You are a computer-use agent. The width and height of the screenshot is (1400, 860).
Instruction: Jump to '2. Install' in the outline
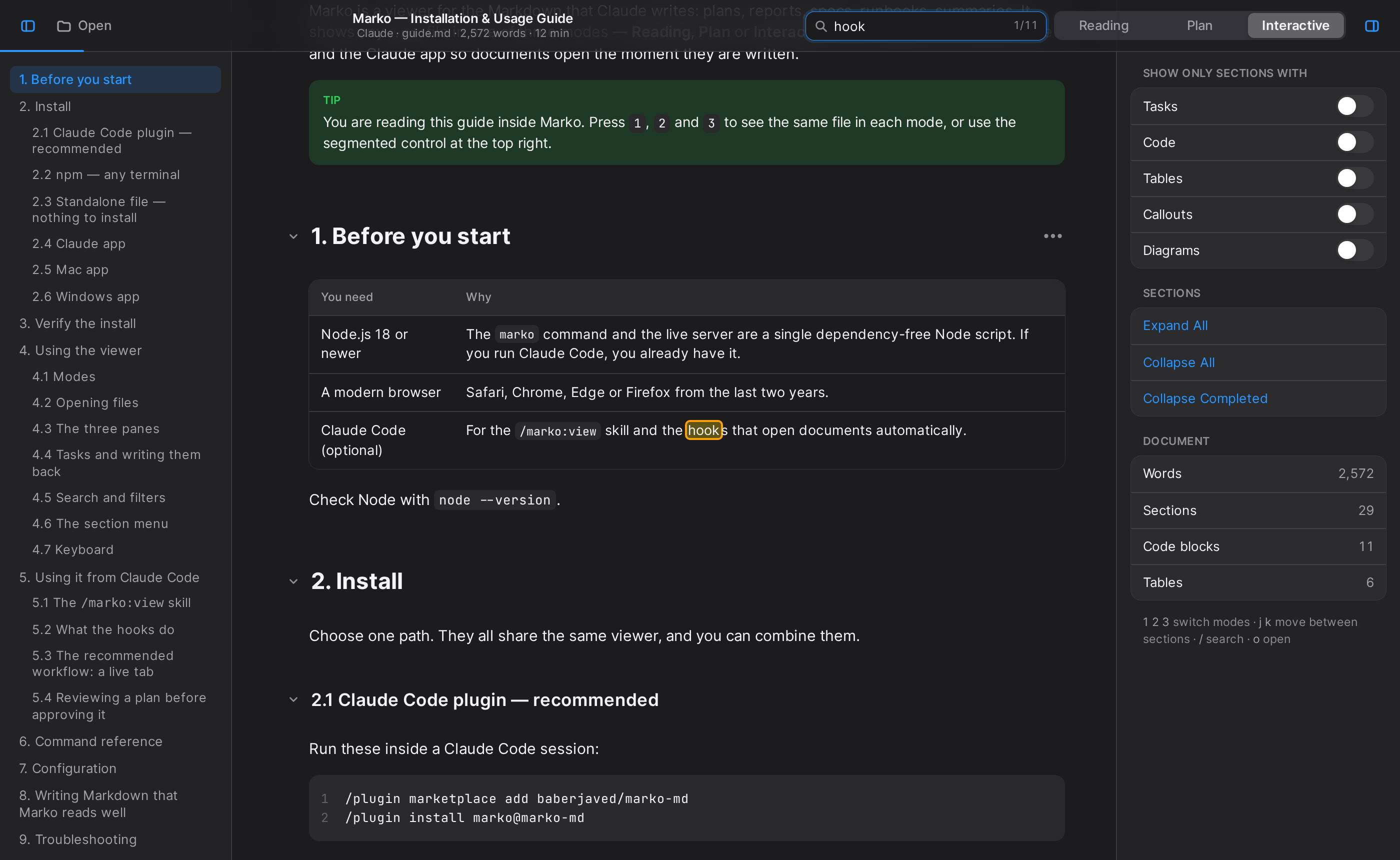115,106
